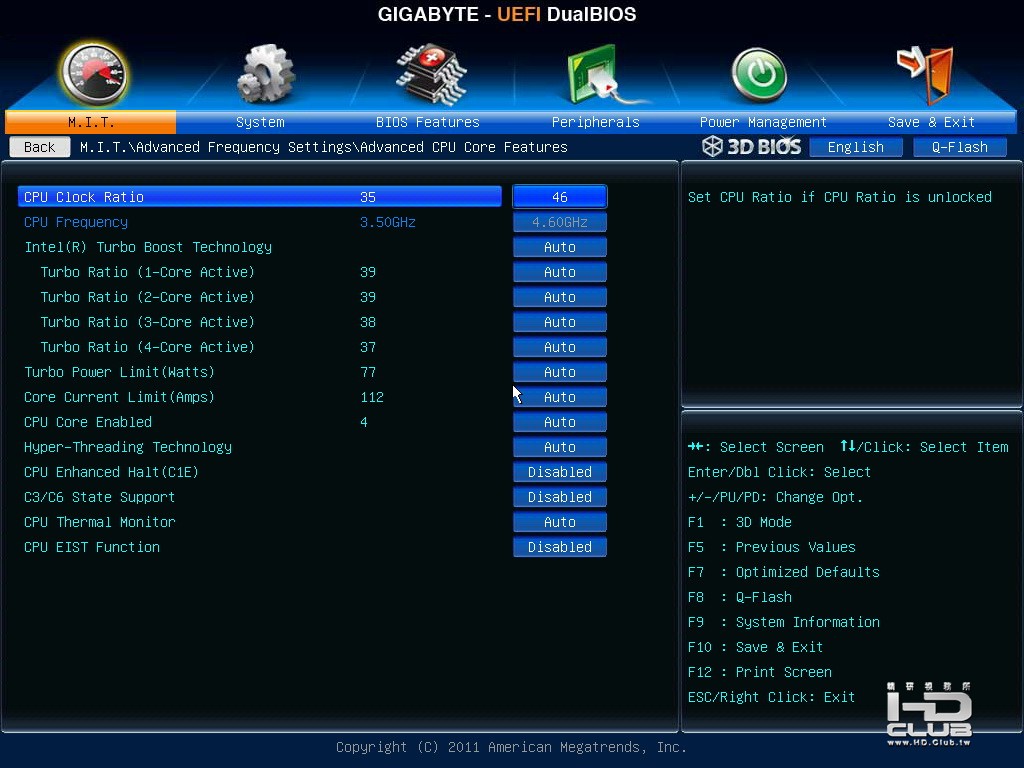Screen dimensions: 1024x768
Task: Switch to 3D BIOS mode logo
Action: click(x=751, y=146)
